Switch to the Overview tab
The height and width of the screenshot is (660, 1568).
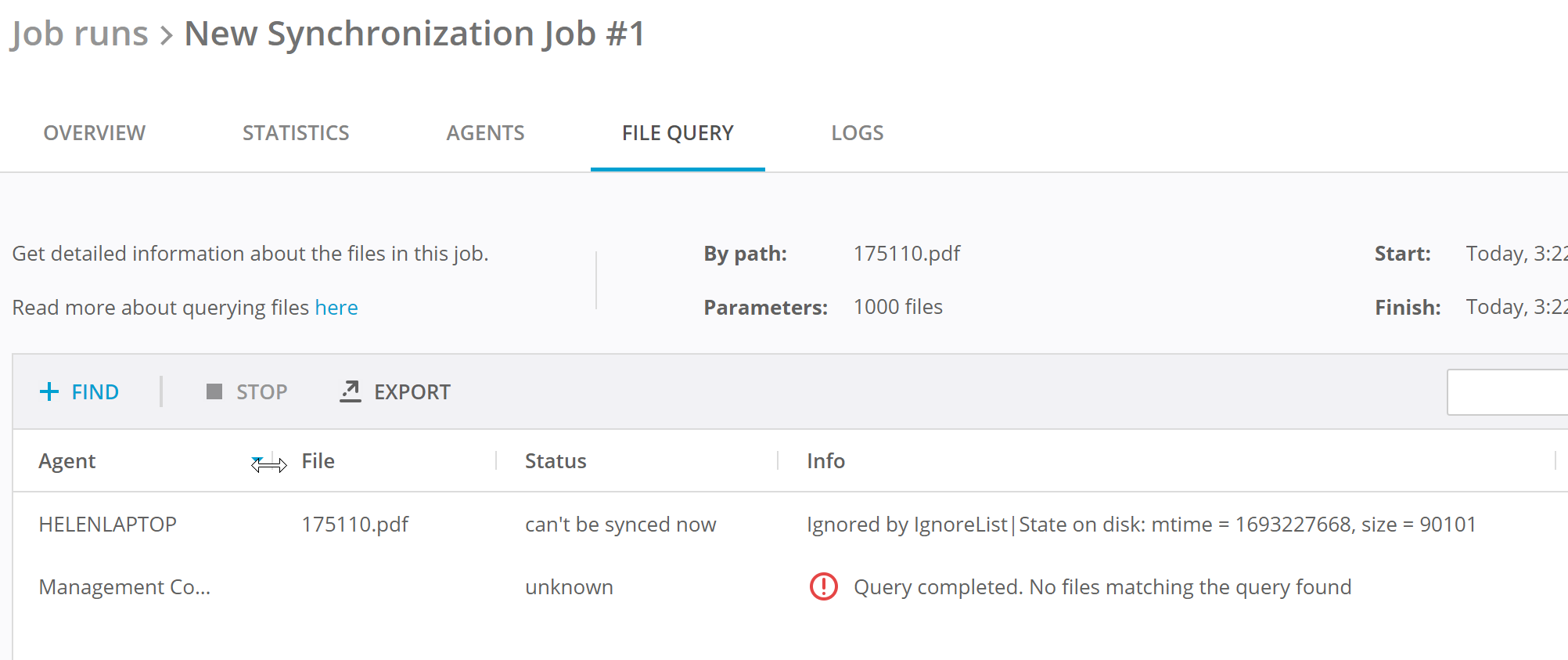coord(94,133)
